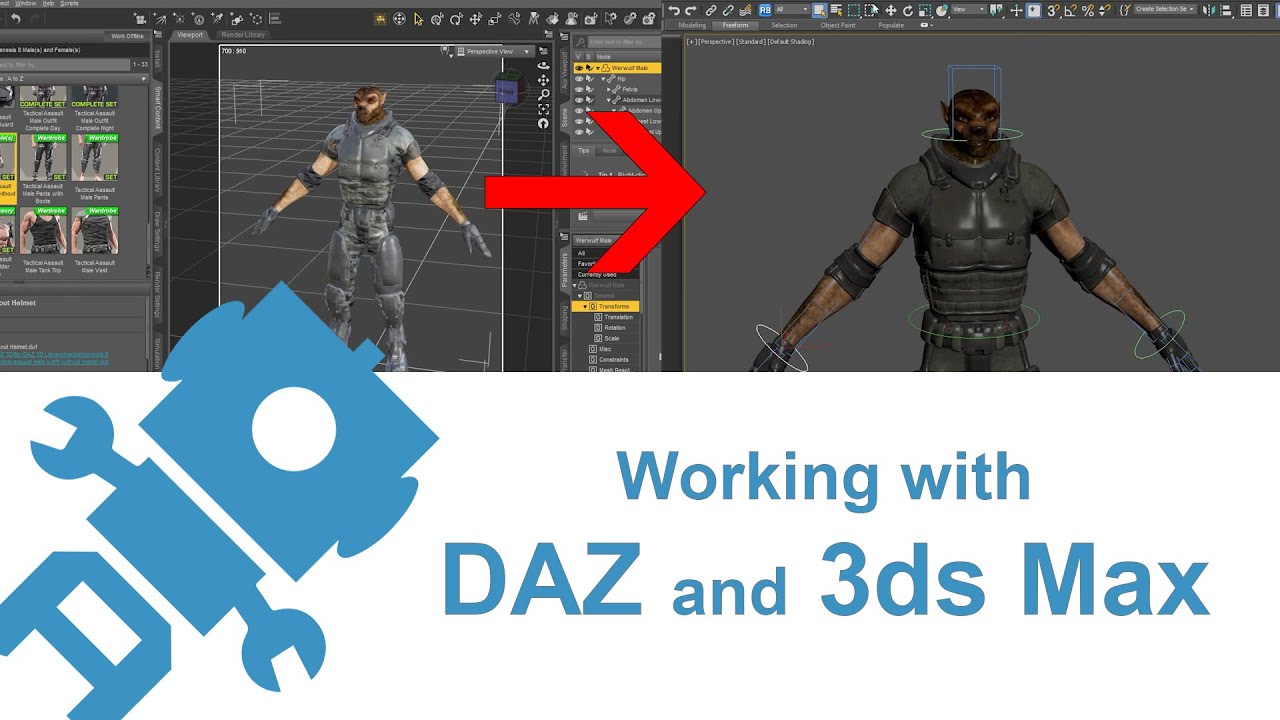Choose 3ds Max Select and Rotate tool
This screenshot has height=720, width=1280.
[908, 10]
